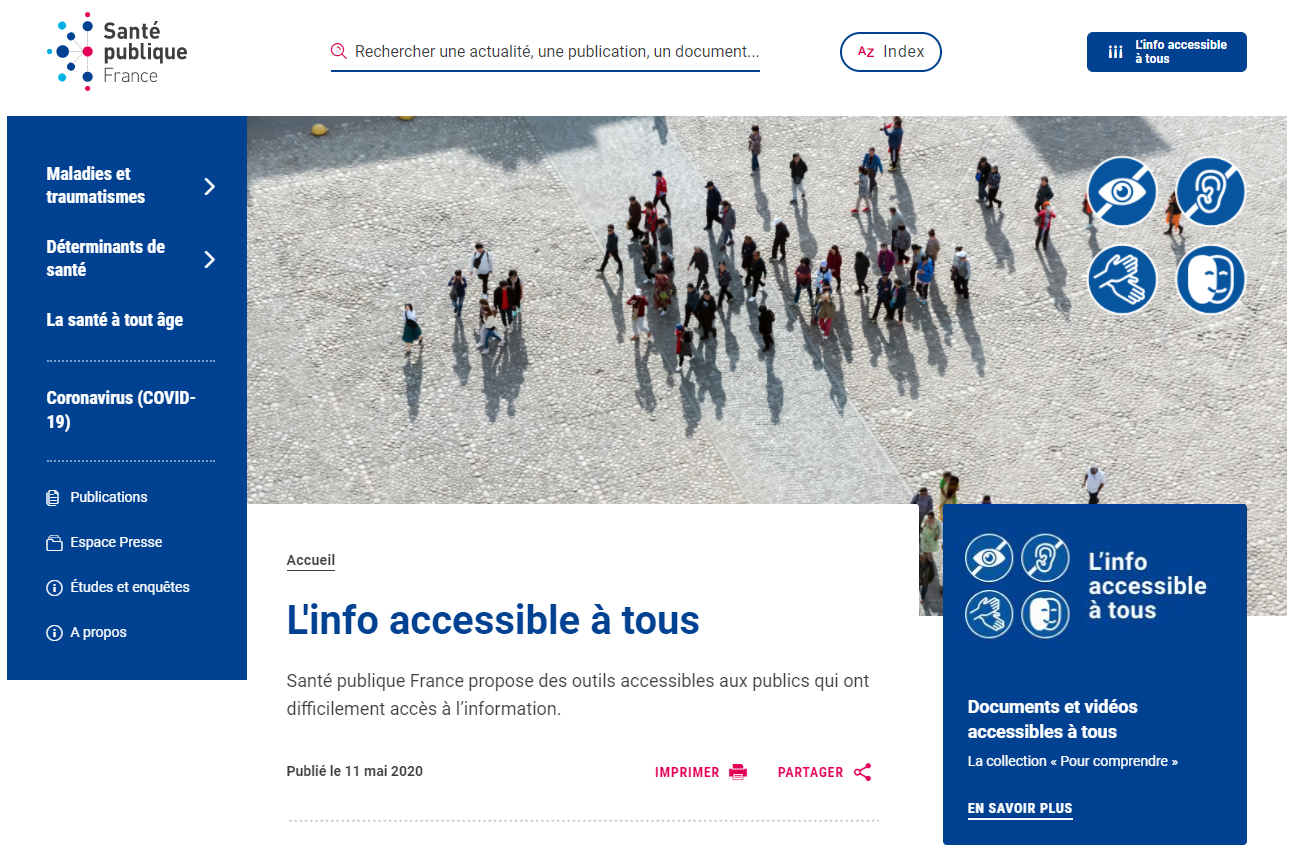Follow the En savoir plus link

click(x=1020, y=808)
